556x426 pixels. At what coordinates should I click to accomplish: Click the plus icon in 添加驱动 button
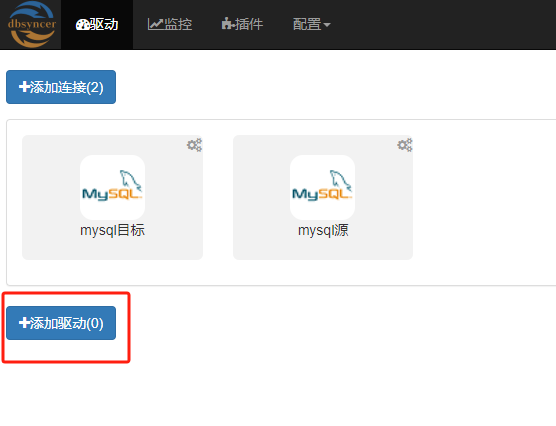[24, 323]
